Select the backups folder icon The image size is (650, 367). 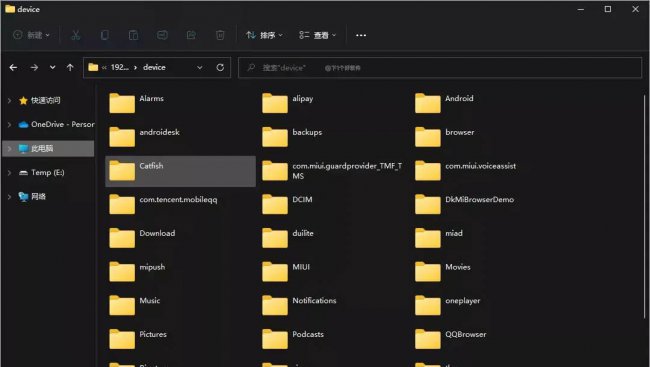(x=275, y=137)
